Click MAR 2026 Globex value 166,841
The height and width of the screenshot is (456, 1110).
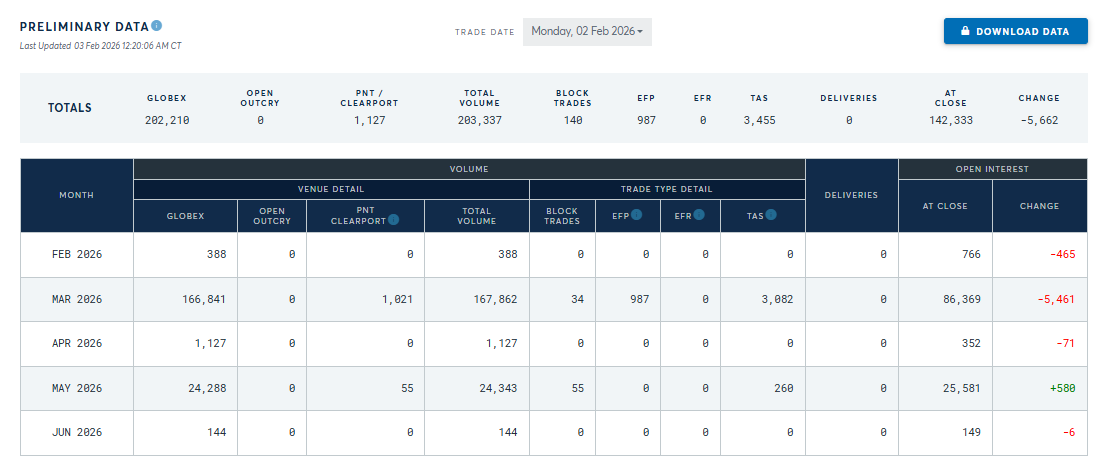click(x=204, y=300)
